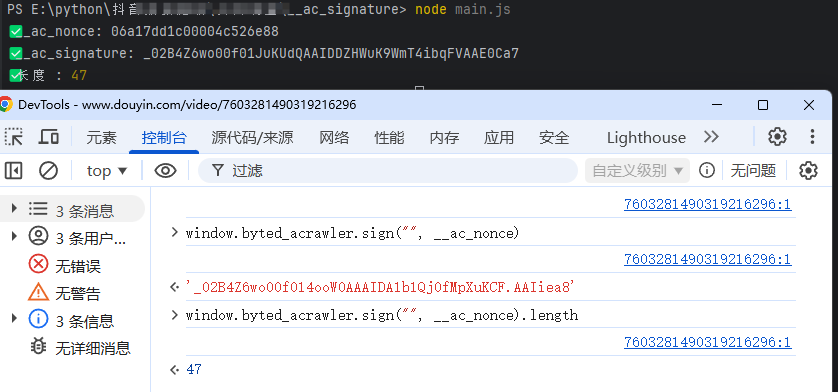
Task: Click the 无问题 issues button
Action: click(x=753, y=171)
